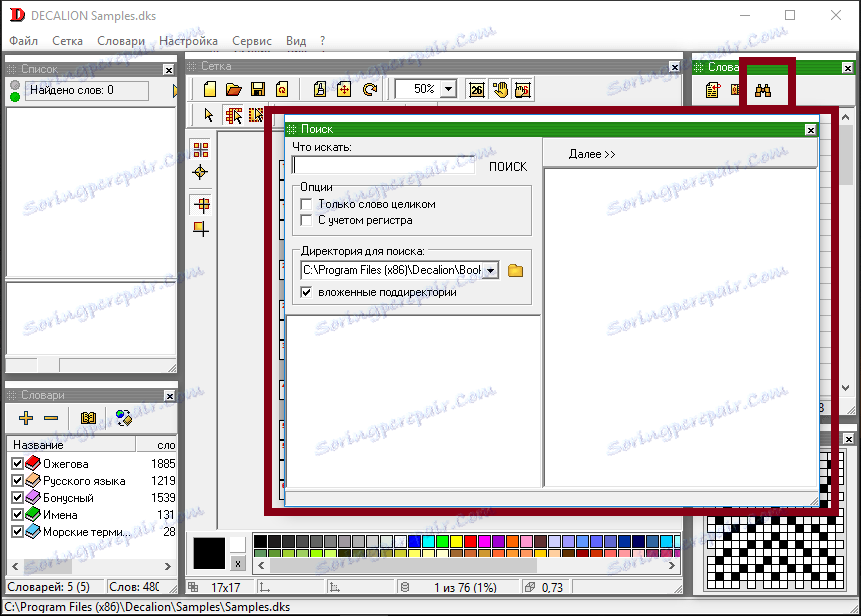This screenshot has height=616, width=861.
Task: Add a dictionary with the plus icon
Action: click(26, 418)
